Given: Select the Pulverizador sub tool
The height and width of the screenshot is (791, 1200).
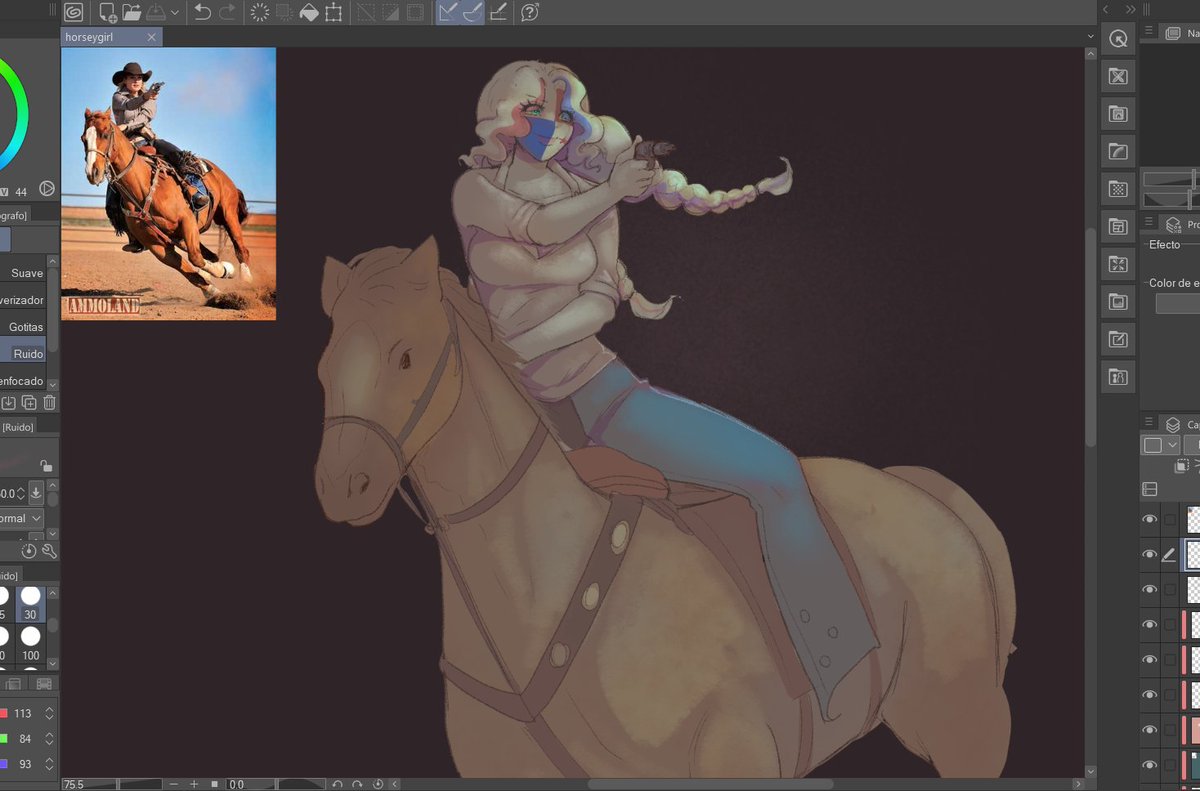Looking at the screenshot, I should coord(23,300).
